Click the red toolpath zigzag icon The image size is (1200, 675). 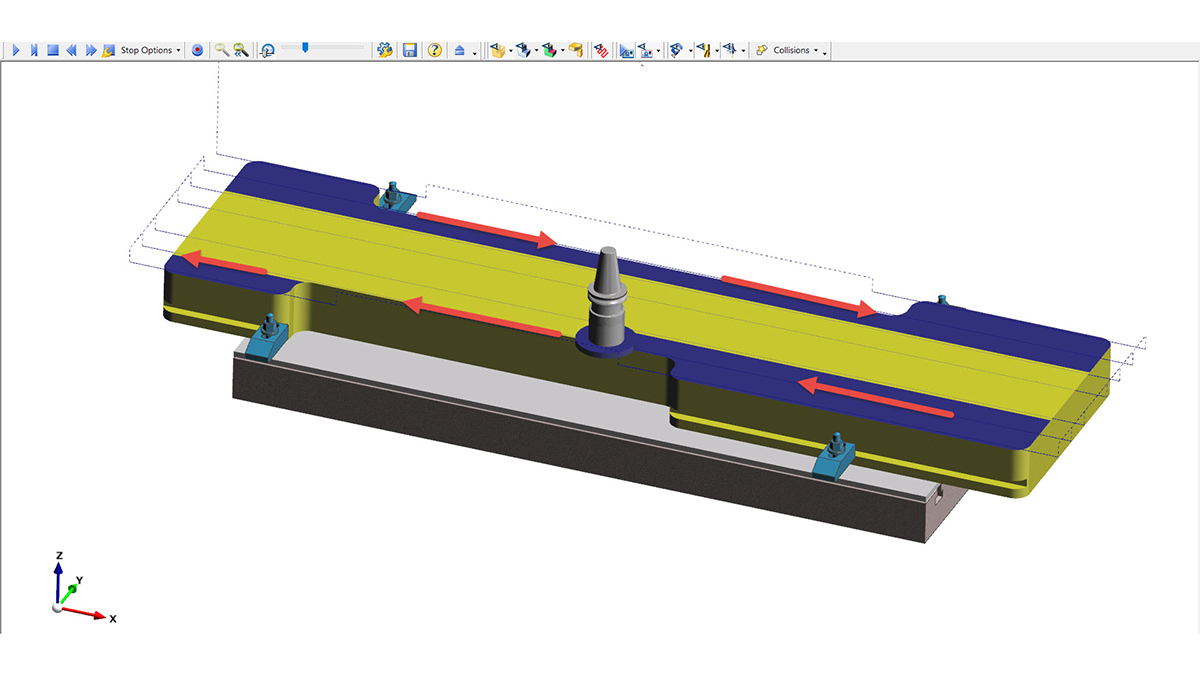click(601, 50)
